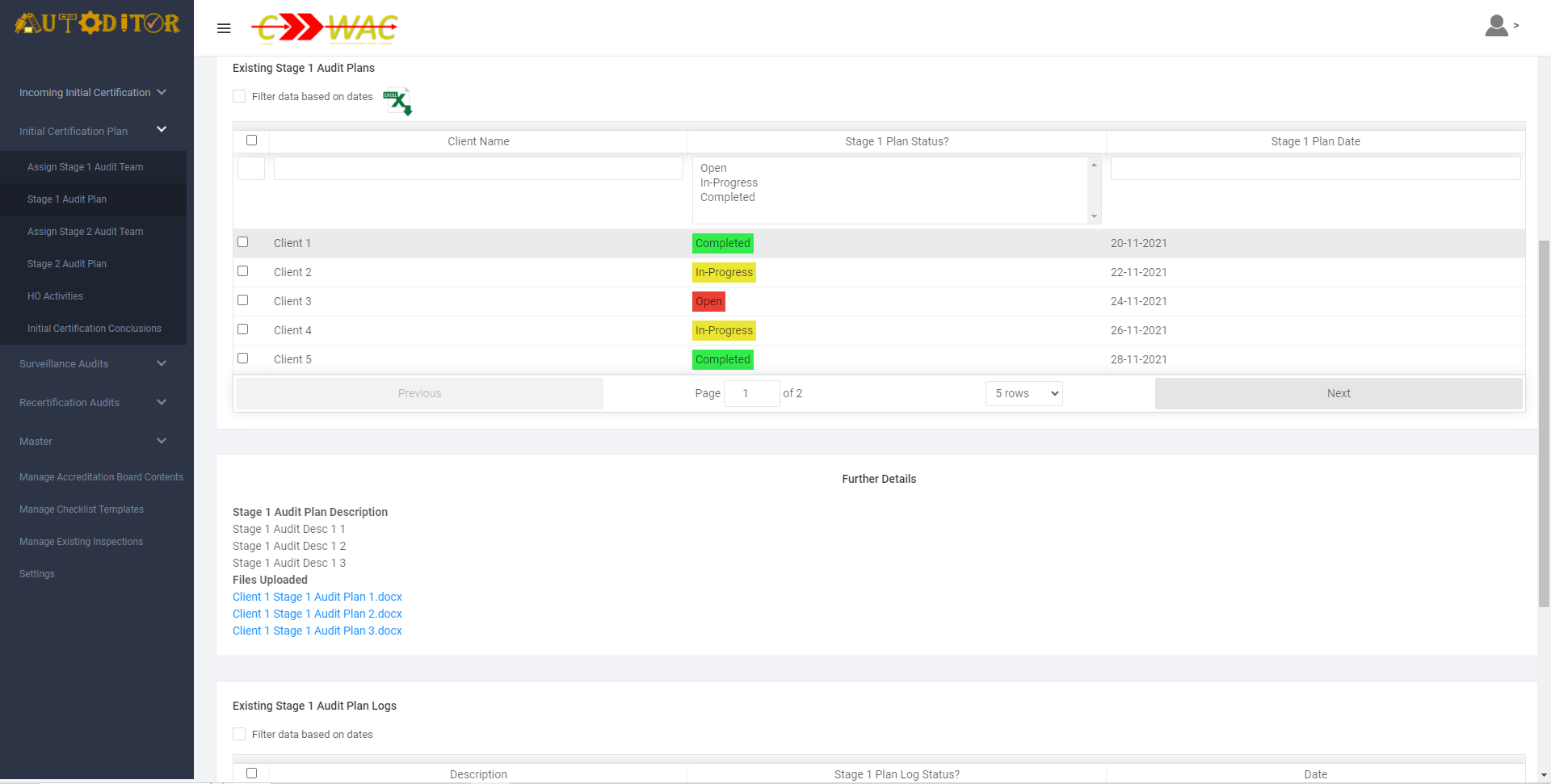
Task: Open the hamburger menu toggle
Action: point(224,28)
